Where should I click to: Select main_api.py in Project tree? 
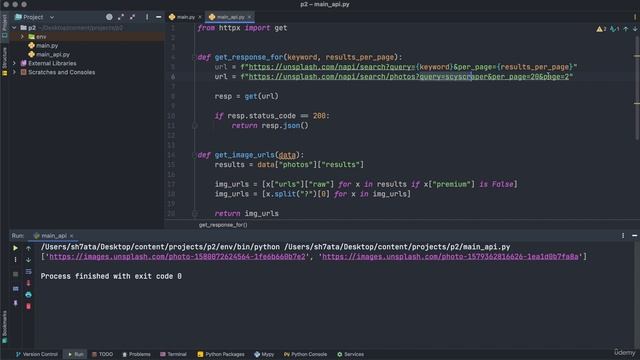[x=52, y=54]
